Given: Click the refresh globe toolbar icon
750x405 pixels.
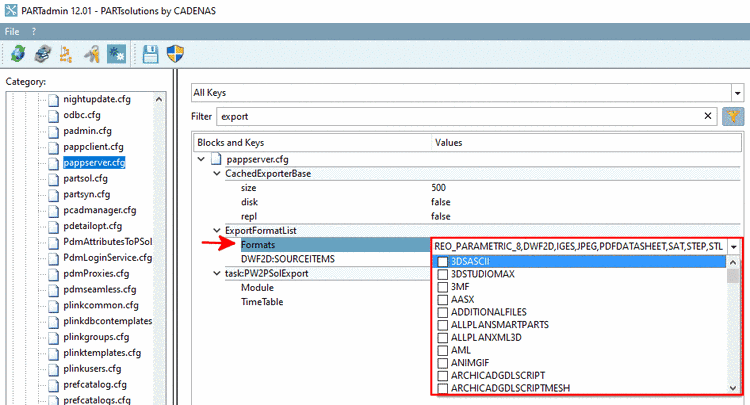Looking at the screenshot, I should [x=18, y=54].
